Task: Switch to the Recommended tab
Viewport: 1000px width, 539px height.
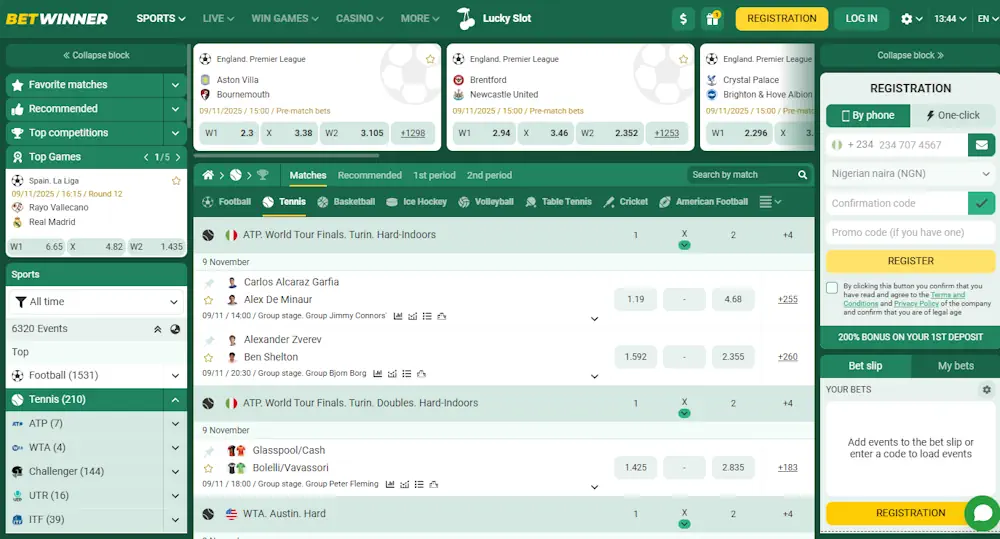Action: pyautogui.click(x=370, y=175)
